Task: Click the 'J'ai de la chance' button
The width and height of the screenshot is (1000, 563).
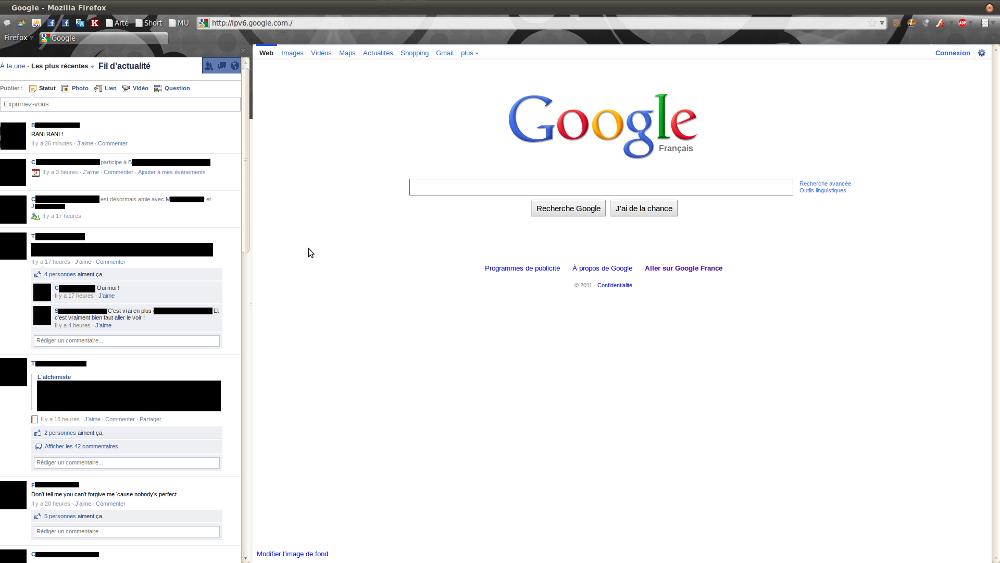Action: coord(643,208)
